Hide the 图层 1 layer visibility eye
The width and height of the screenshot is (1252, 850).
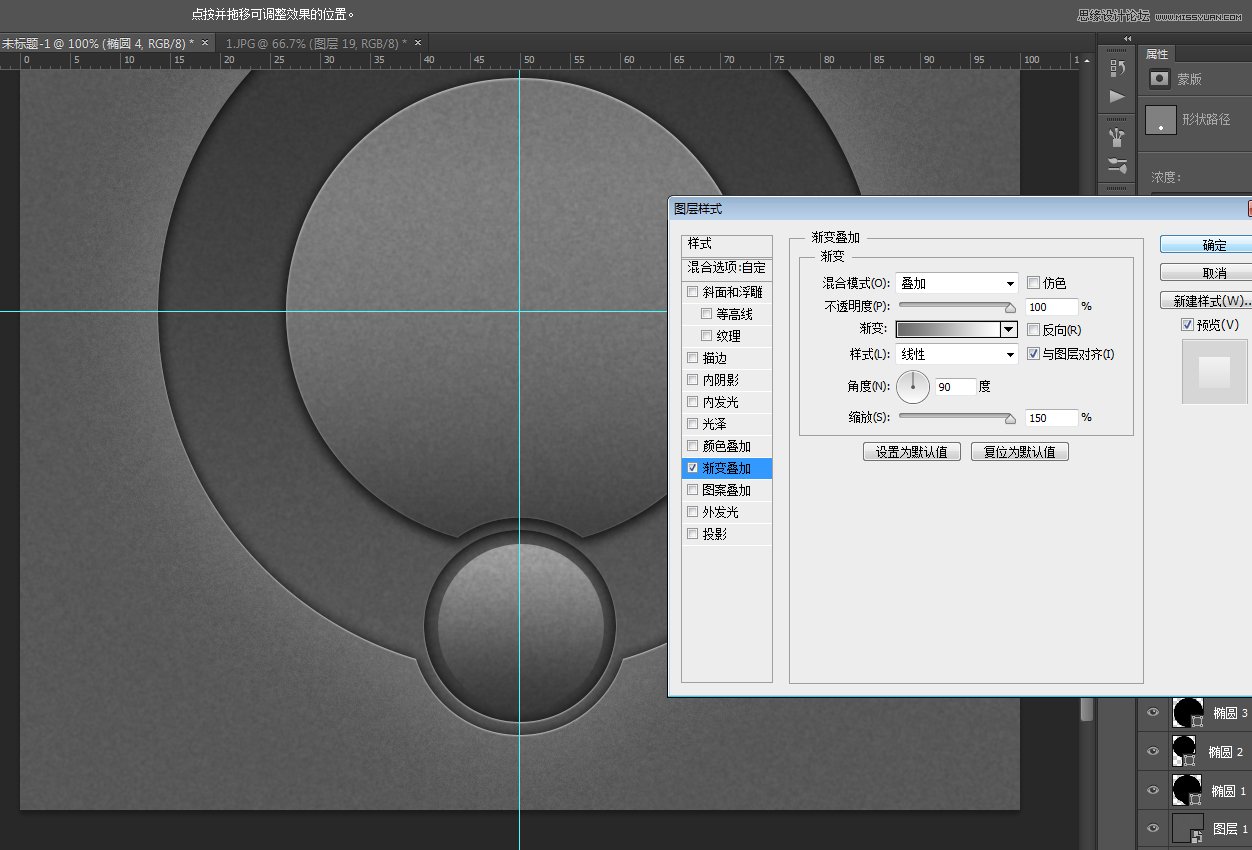point(1152,826)
